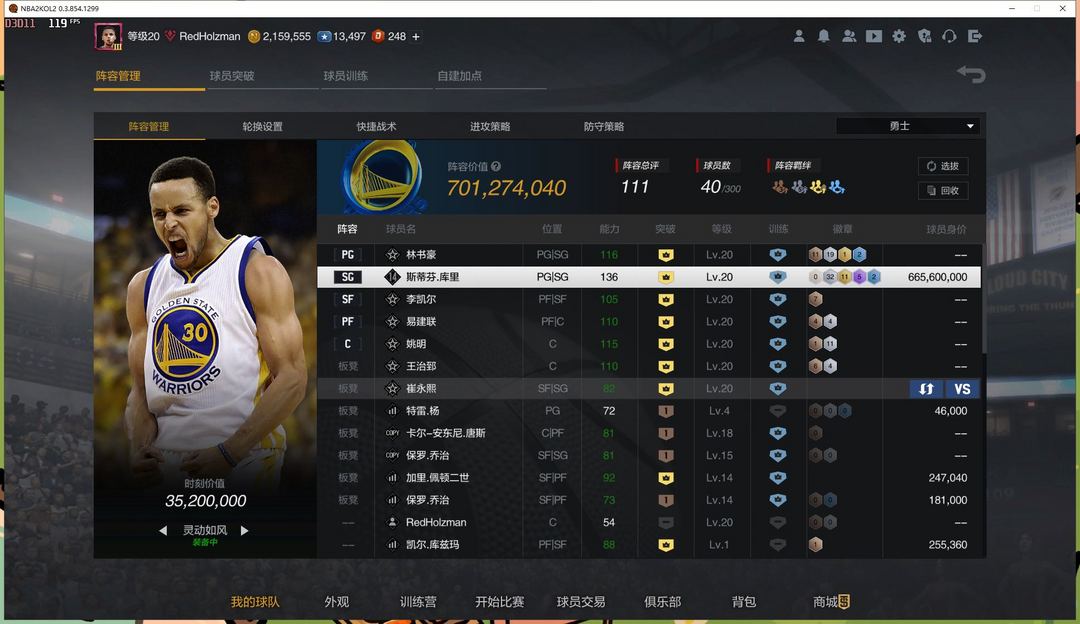Image resolution: width=1080 pixels, height=624 pixels.
Task: Open the settings gear icon
Action: [899, 36]
